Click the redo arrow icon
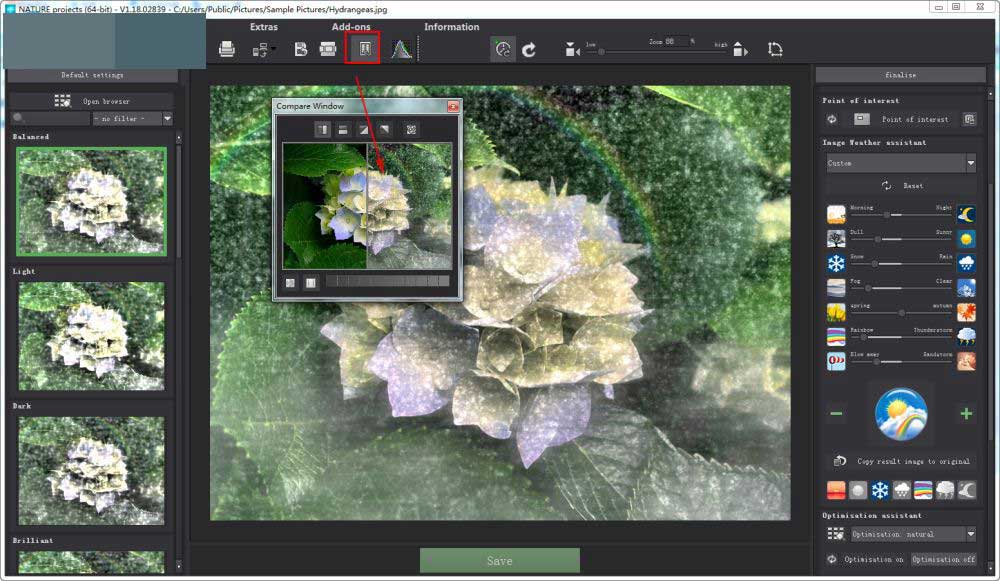Screen dimensions: 1000x581 pos(529,50)
